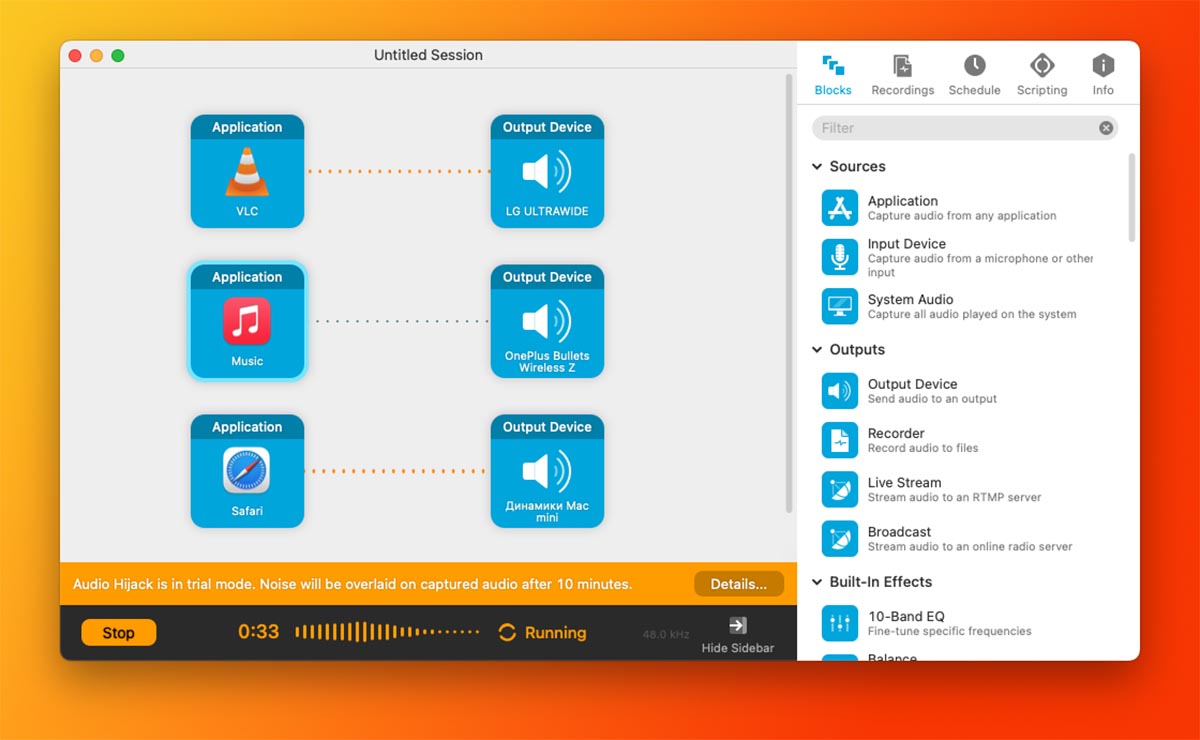This screenshot has height=740, width=1200.
Task: Choose the Recorder block icon
Action: (840, 440)
